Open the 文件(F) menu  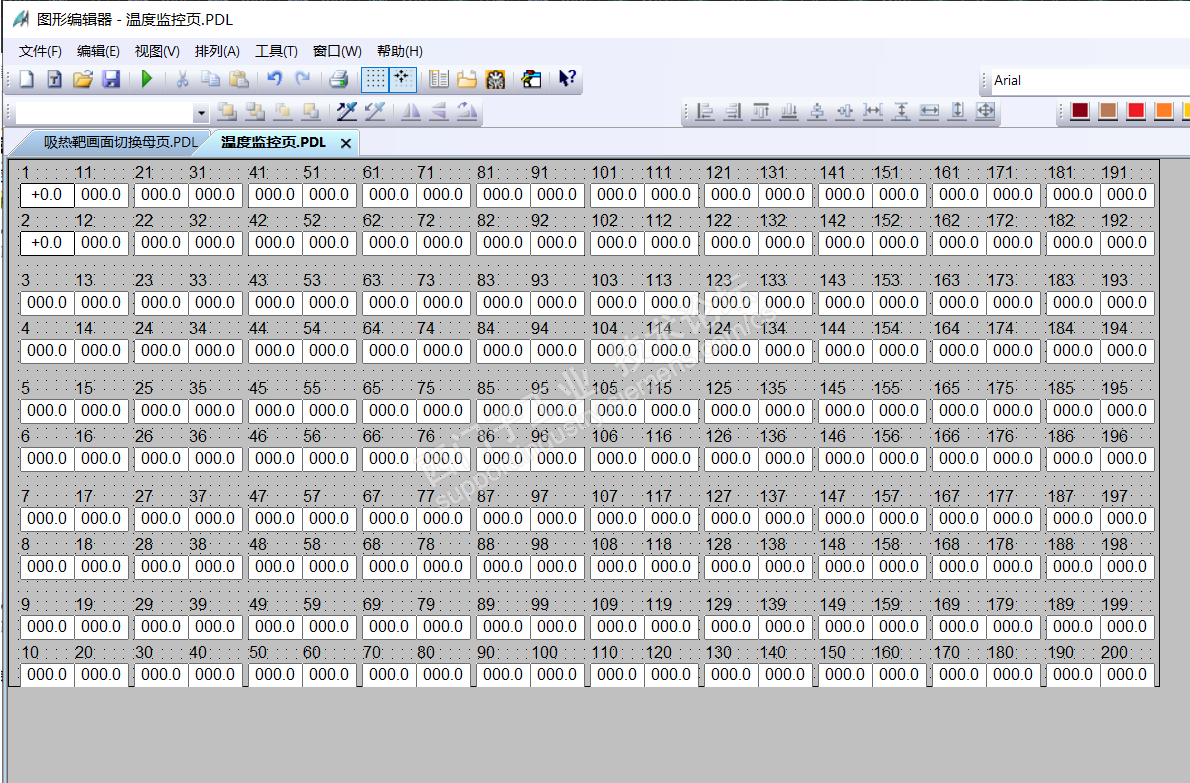40,52
